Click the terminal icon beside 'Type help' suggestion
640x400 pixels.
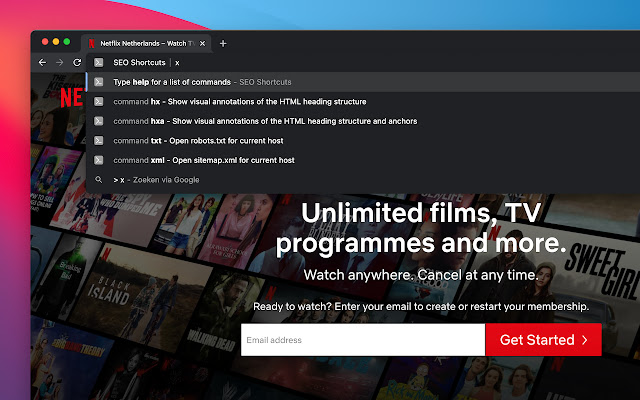(98, 82)
